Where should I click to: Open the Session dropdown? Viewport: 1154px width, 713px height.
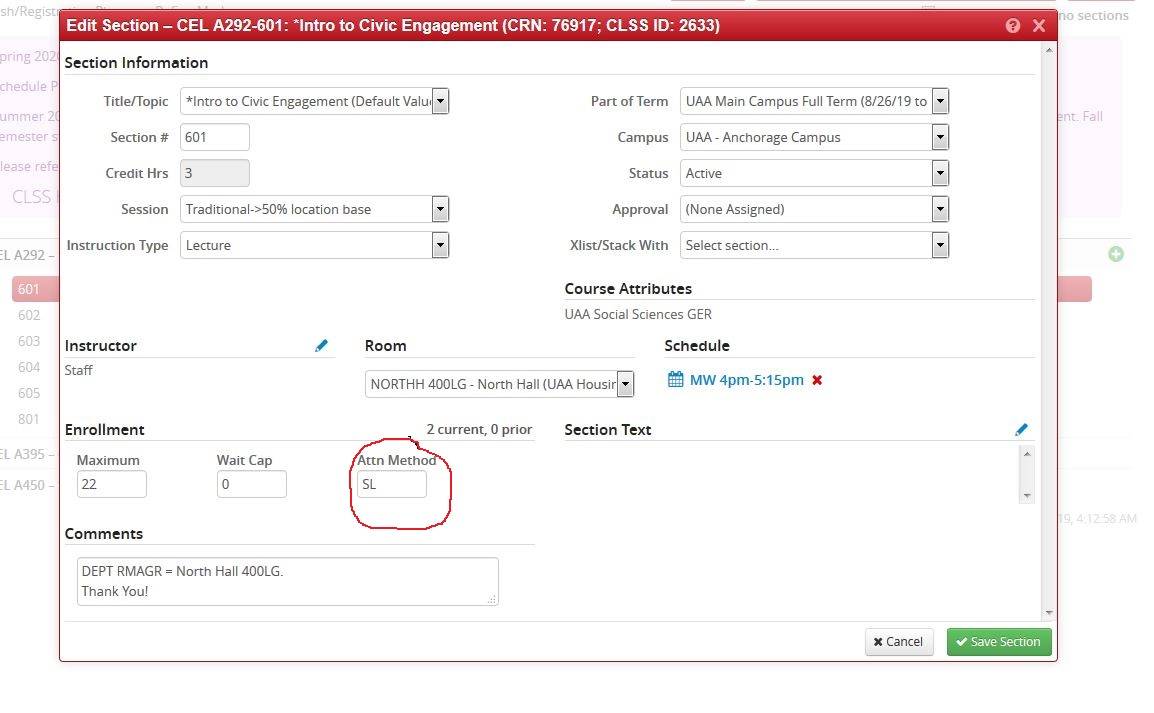click(440, 208)
